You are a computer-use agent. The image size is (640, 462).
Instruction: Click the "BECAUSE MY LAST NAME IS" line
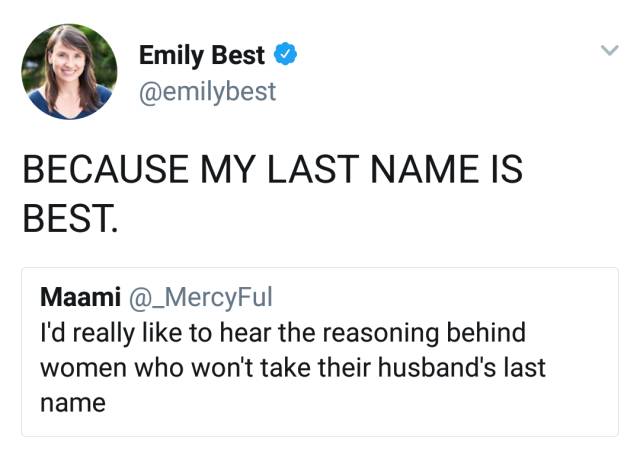tap(272, 171)
